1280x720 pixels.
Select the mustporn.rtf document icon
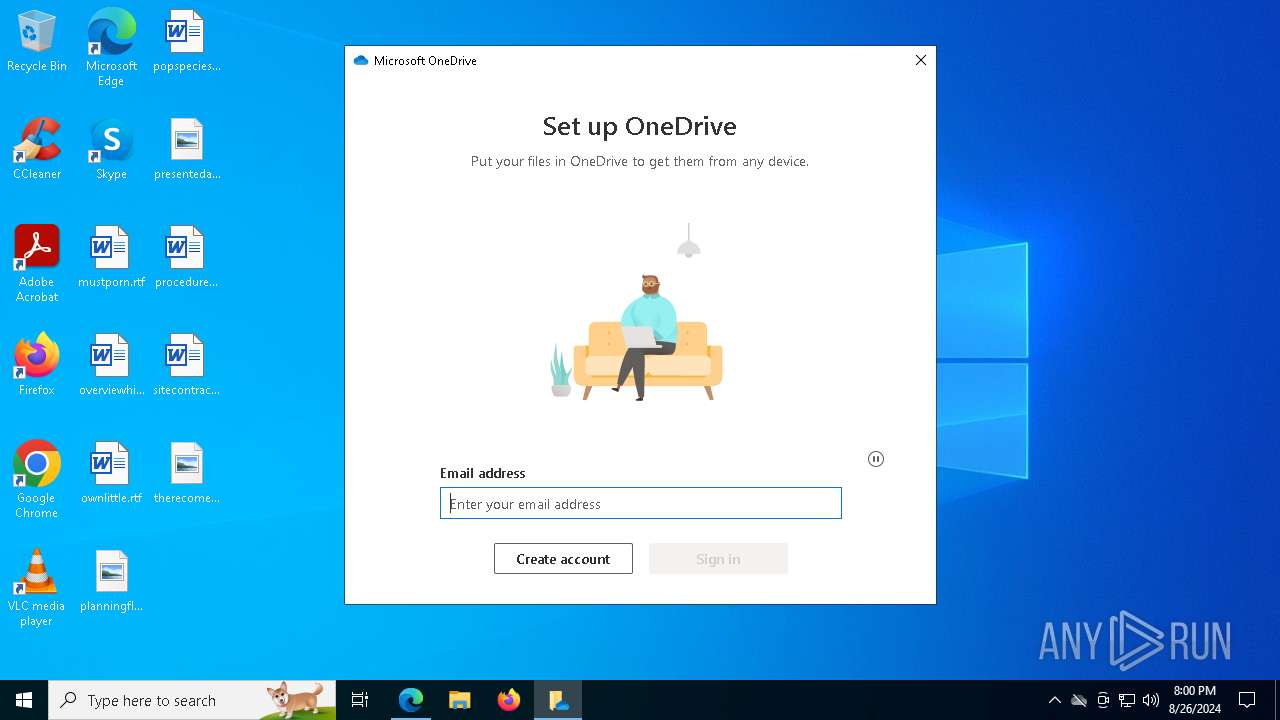[111, 258]
